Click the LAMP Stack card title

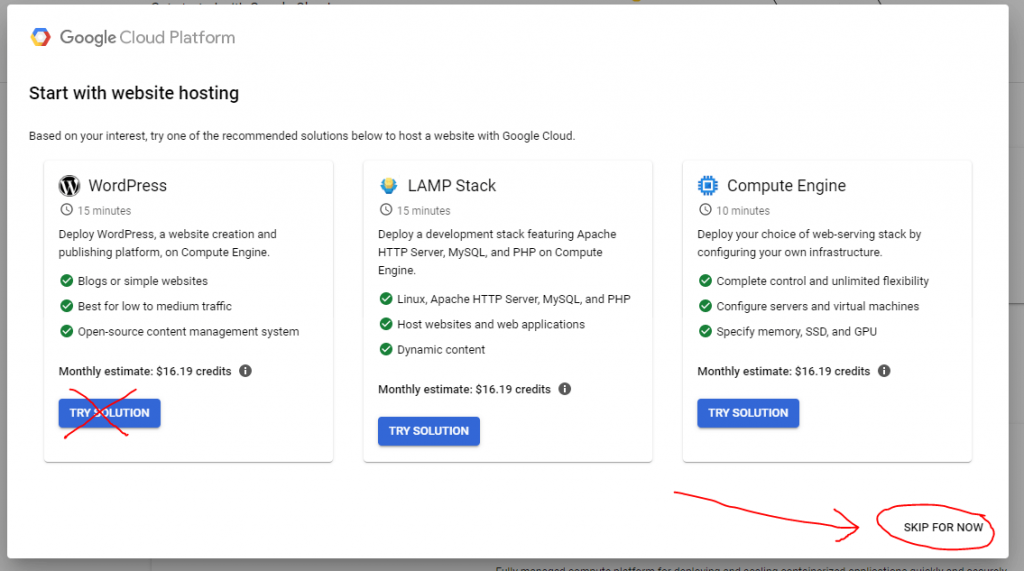point(452,186)
